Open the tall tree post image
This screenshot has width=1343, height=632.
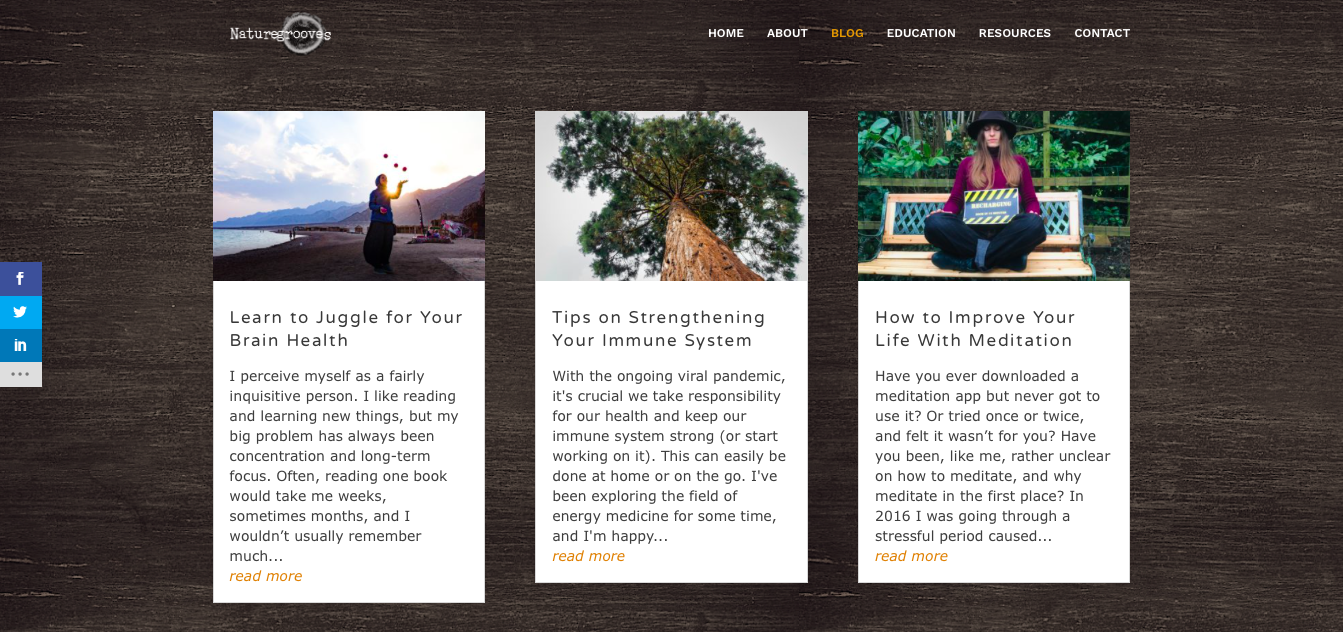(671, 196)
